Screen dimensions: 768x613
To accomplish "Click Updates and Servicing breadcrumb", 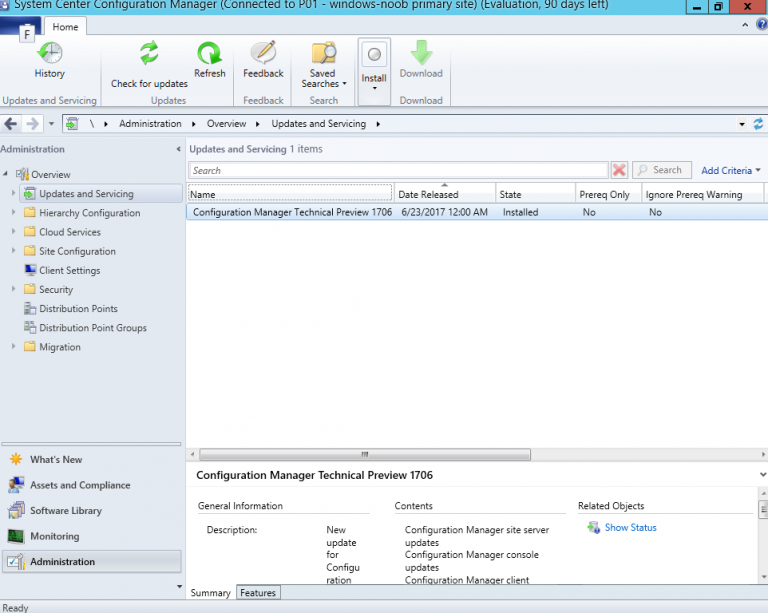I will click(318, 124).
